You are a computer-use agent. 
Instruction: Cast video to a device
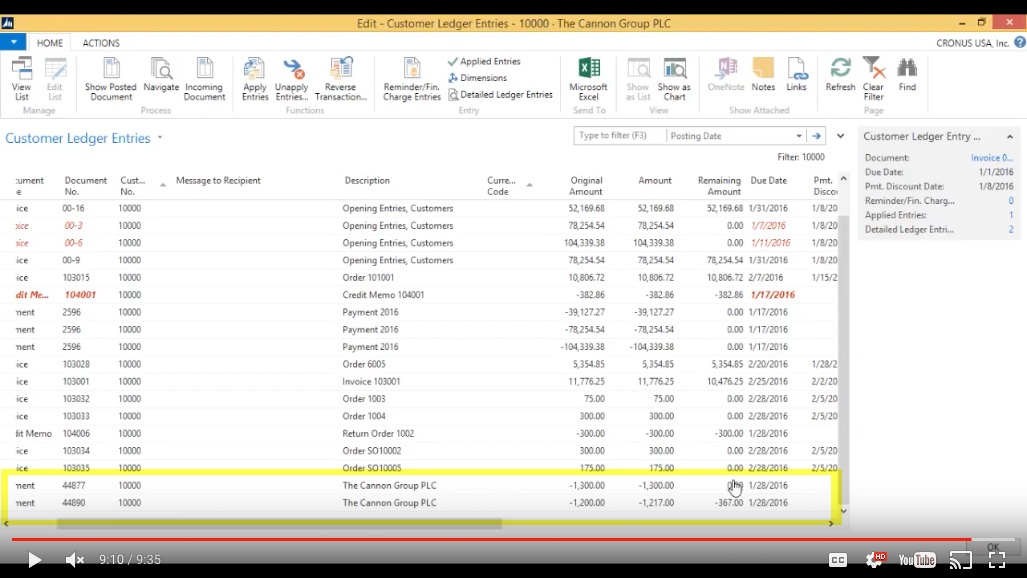coord(961,560)
